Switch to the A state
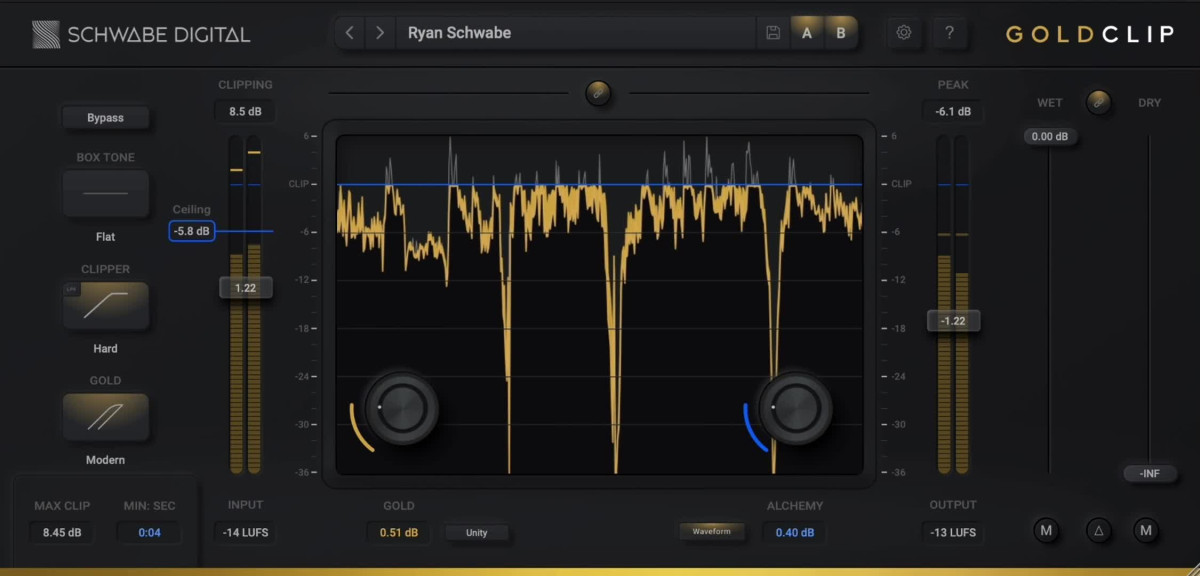 (x=806, y=33)
